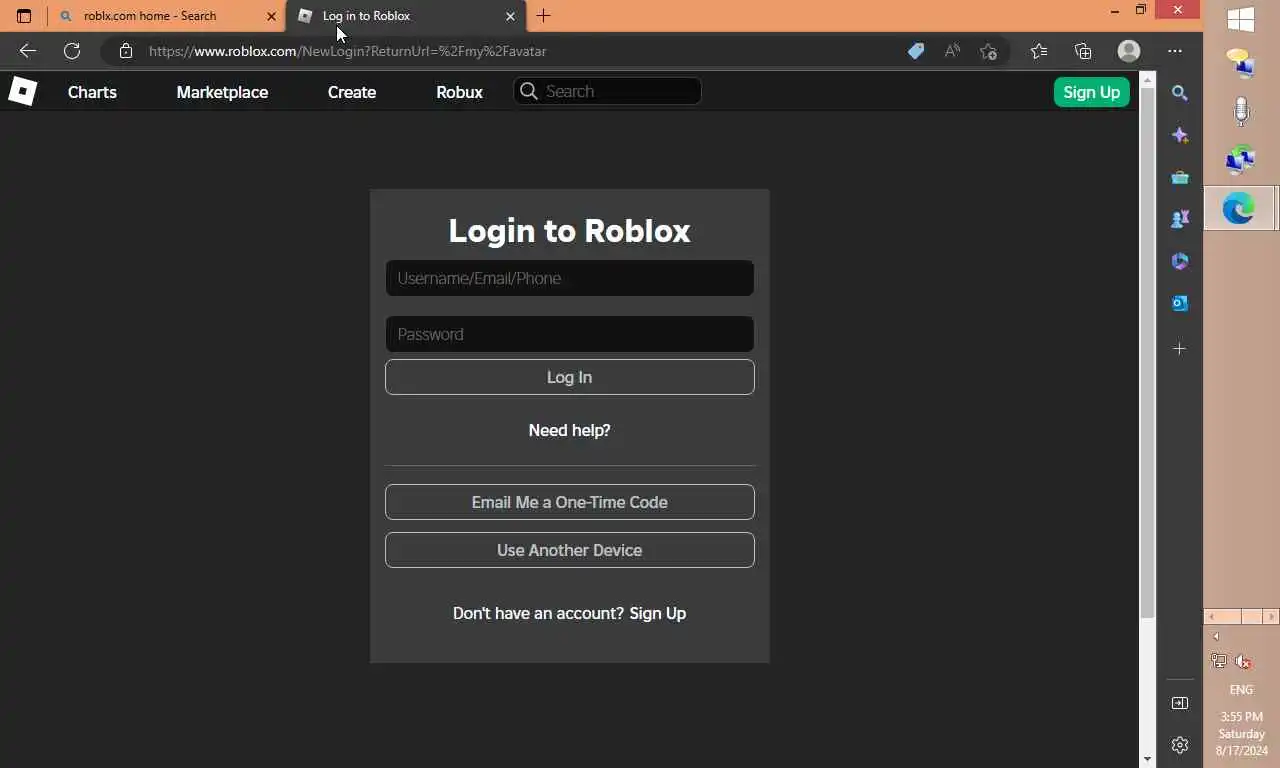This screenshot has height=768, width=1280.
Task: Go back using the browser back arrow
Action: point(27,51)
